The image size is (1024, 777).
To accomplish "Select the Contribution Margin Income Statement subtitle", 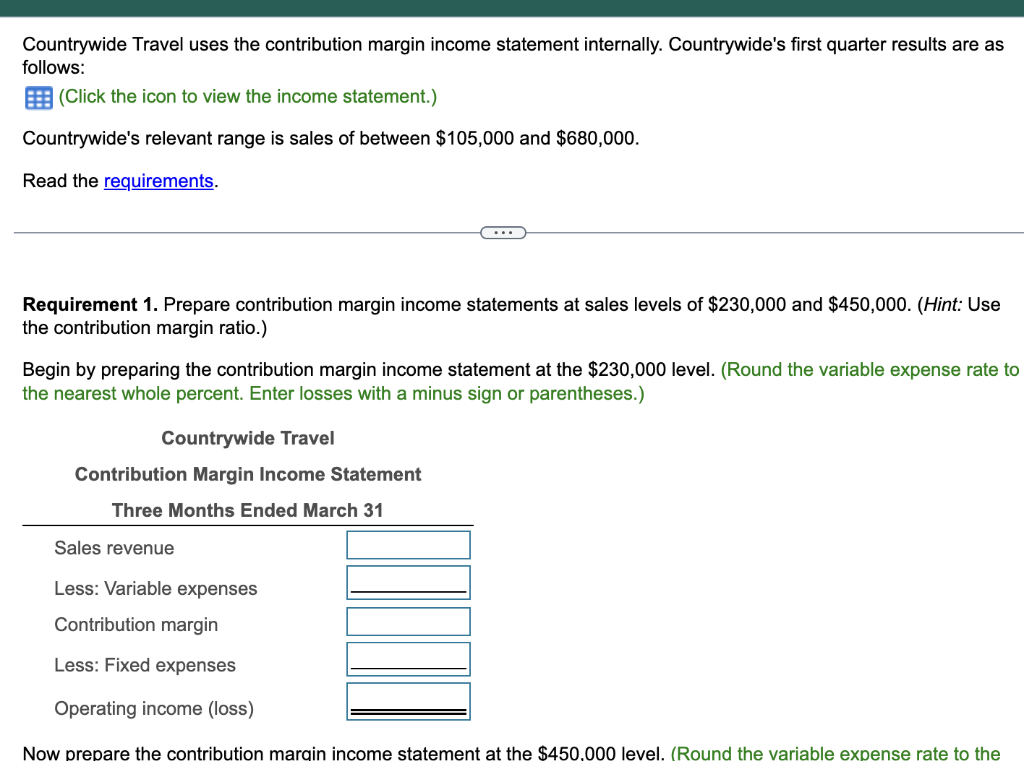I will click(248, 474).
